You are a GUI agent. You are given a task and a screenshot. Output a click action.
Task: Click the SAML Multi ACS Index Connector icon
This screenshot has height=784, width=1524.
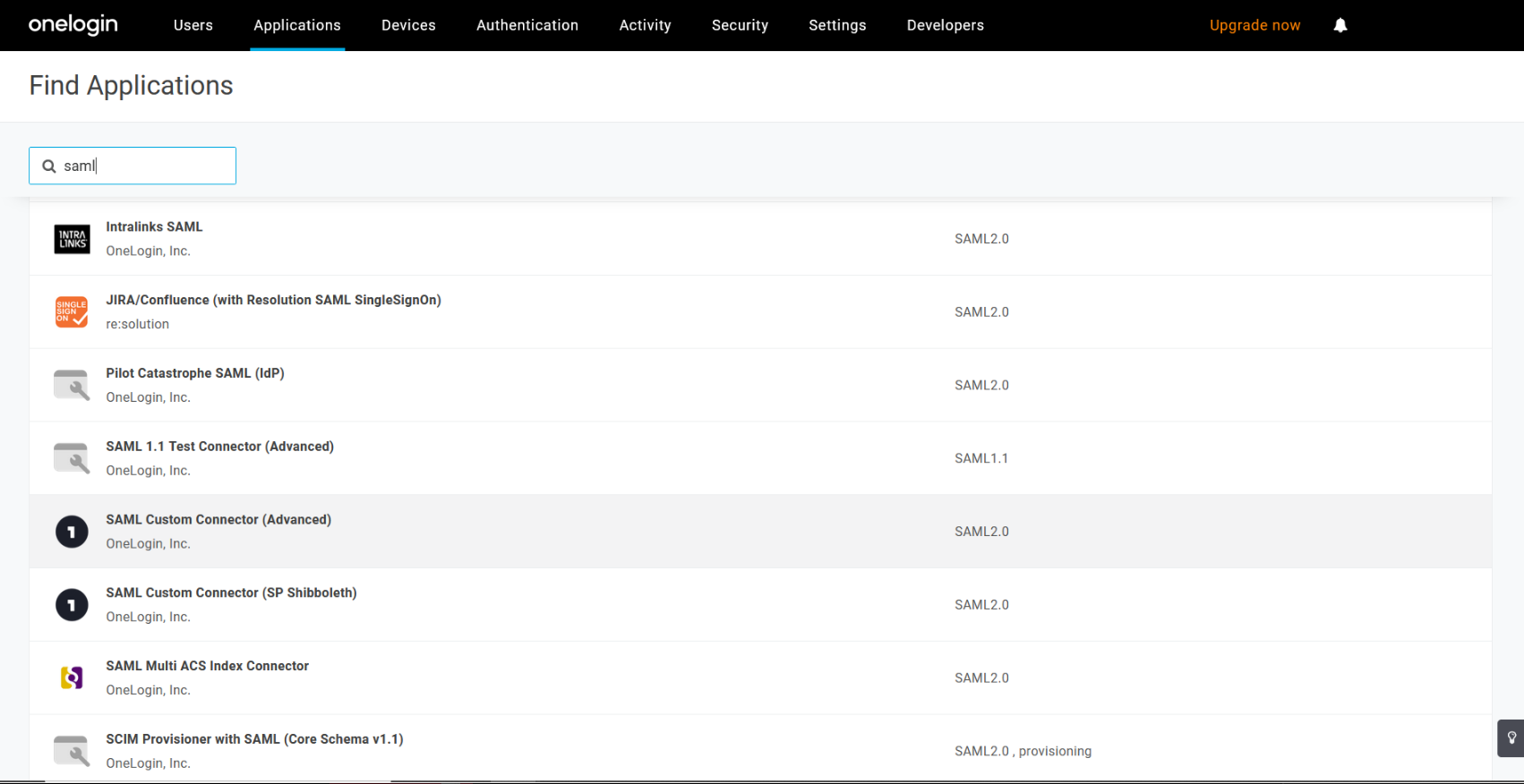click(72, 678)
